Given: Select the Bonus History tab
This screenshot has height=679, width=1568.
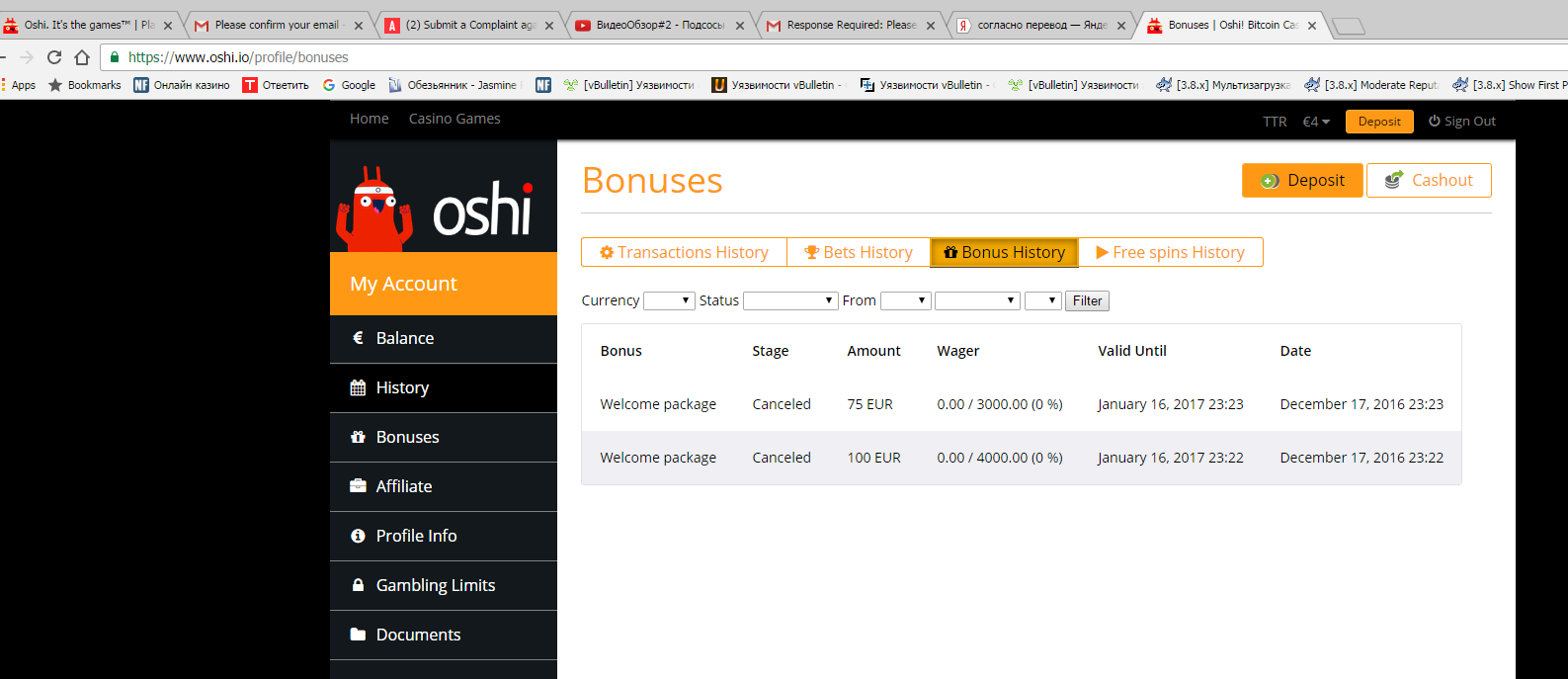Looking at the screenshot, I should 1004,252.
